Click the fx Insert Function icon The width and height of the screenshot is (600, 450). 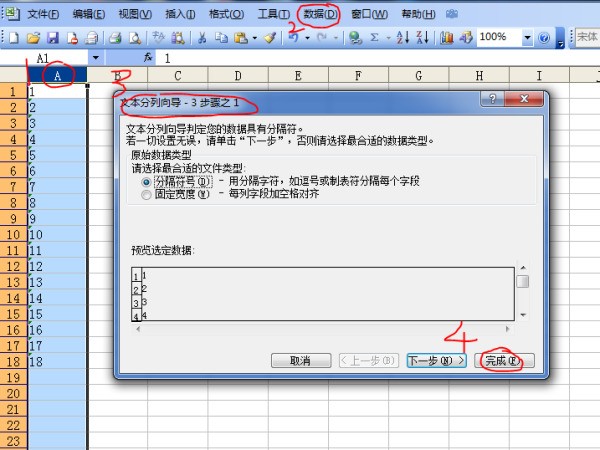[148, 58]
